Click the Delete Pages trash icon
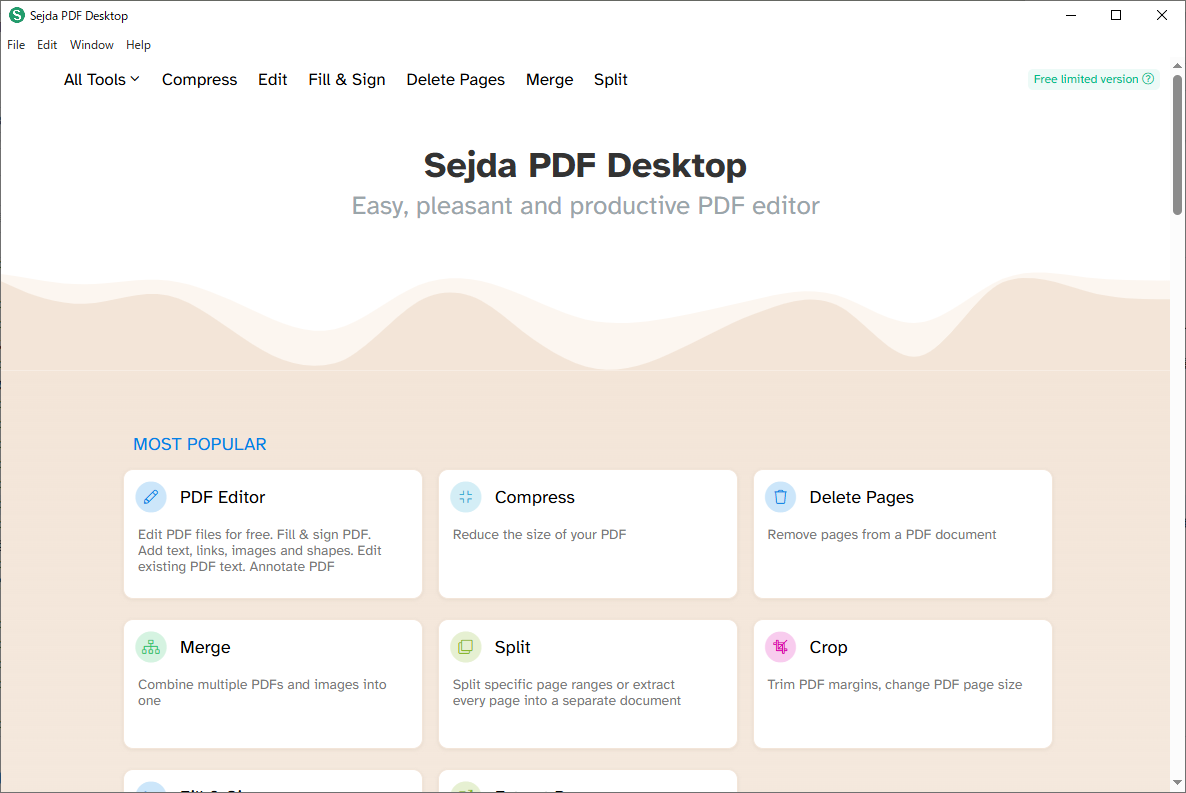The height and width of the screenshot is (793, 1186). [780, 497]
